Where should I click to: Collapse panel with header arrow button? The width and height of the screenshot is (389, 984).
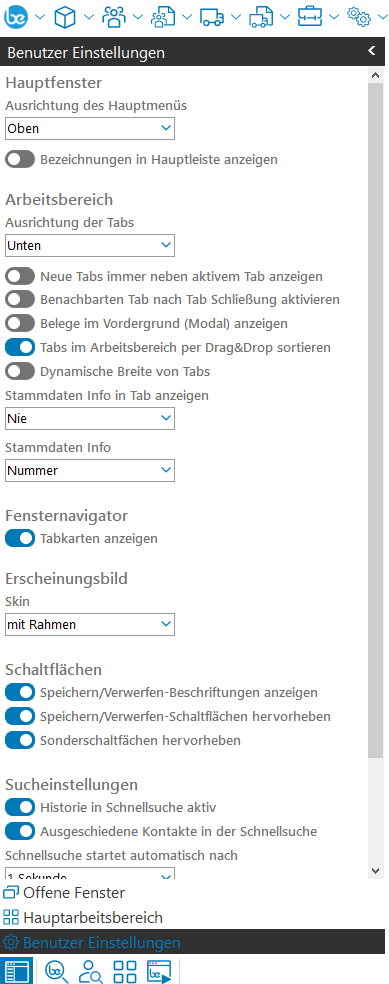(x=371, y=51)
